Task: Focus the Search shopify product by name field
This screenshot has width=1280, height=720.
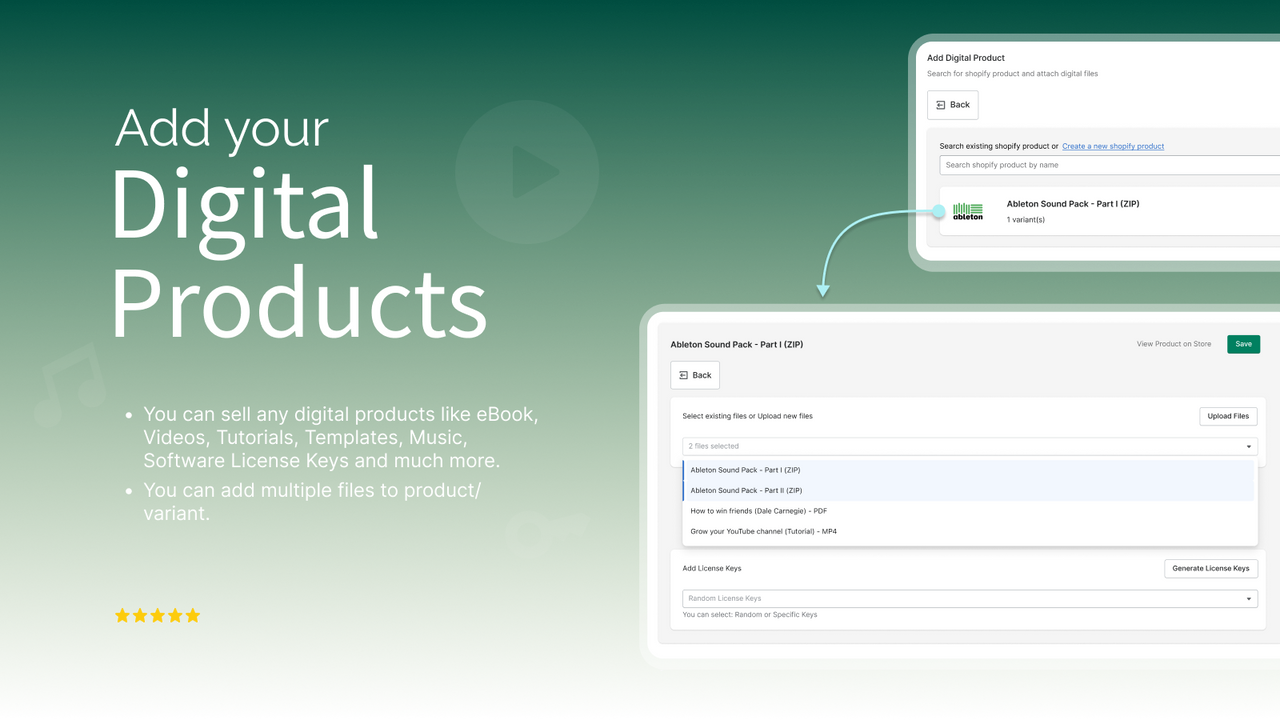Action: (x=1110, y=165)
